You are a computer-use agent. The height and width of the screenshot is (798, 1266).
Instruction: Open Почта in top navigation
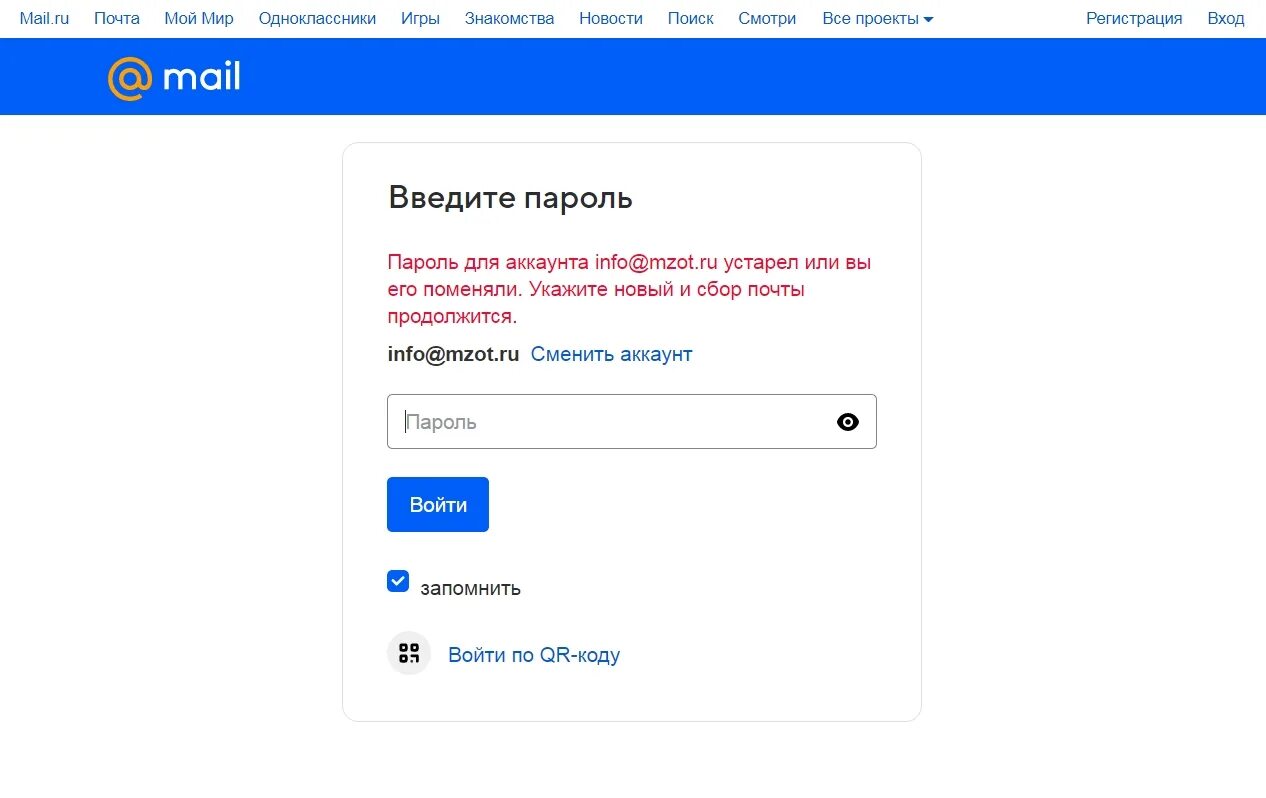(x=117, y=18)
